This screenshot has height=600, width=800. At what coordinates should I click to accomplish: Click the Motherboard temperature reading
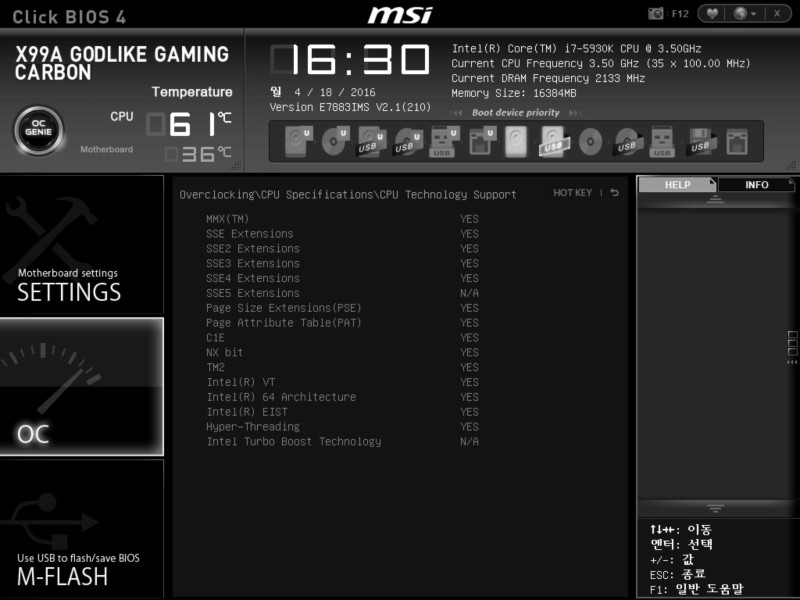pos(199,154)
